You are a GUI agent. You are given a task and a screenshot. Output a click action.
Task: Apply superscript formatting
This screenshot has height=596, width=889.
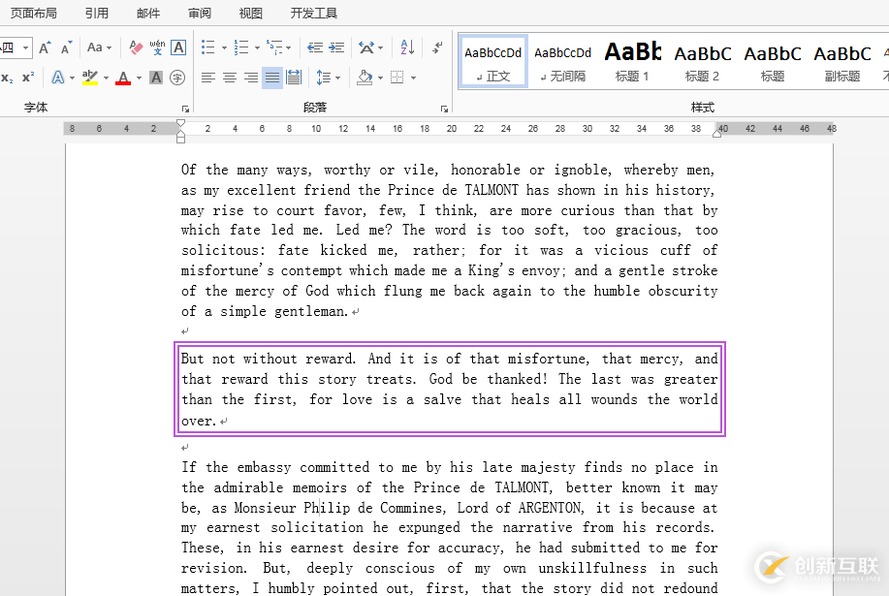[x=28, y=77]
